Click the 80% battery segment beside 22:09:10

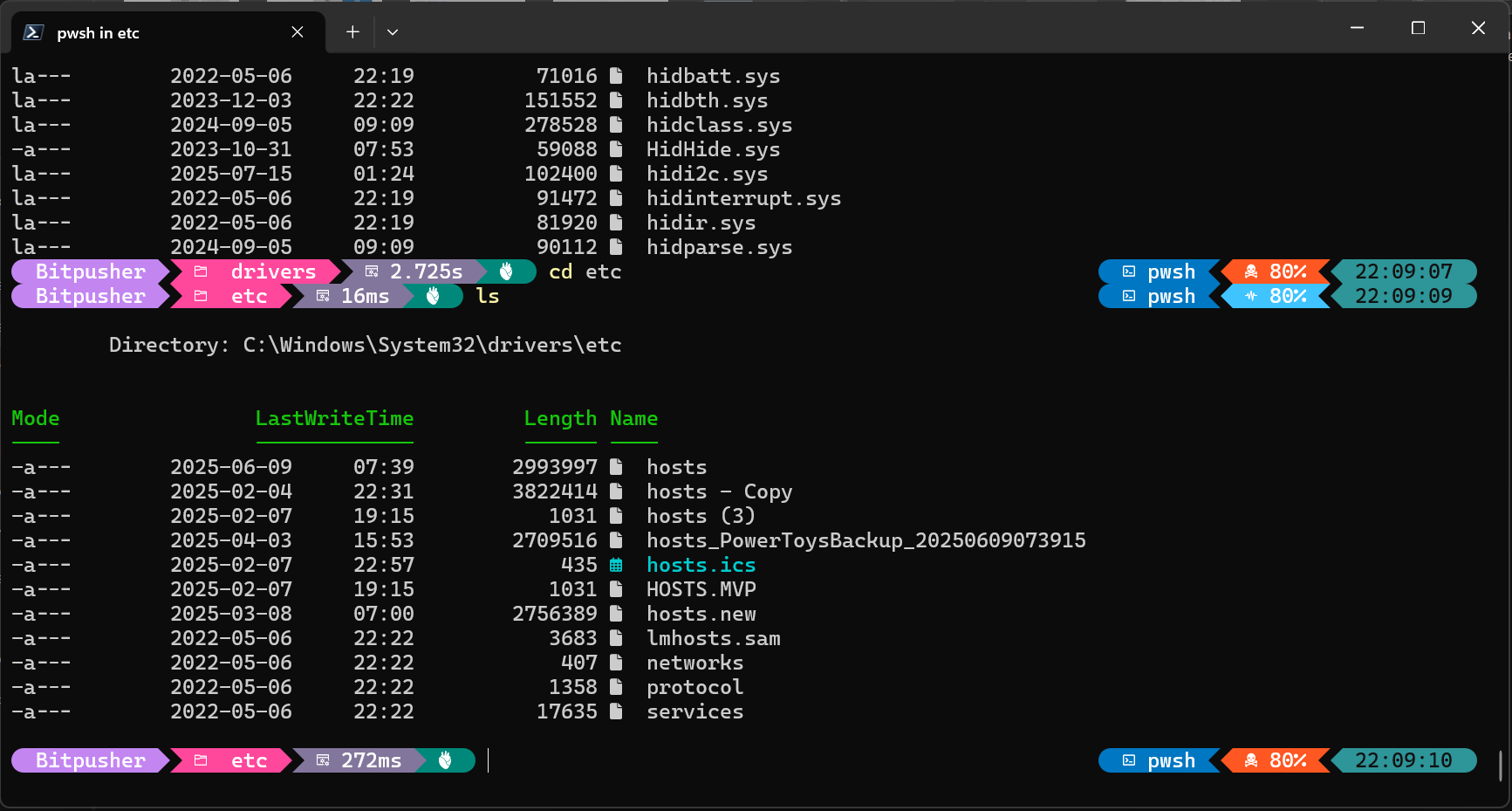(1275, 760)
